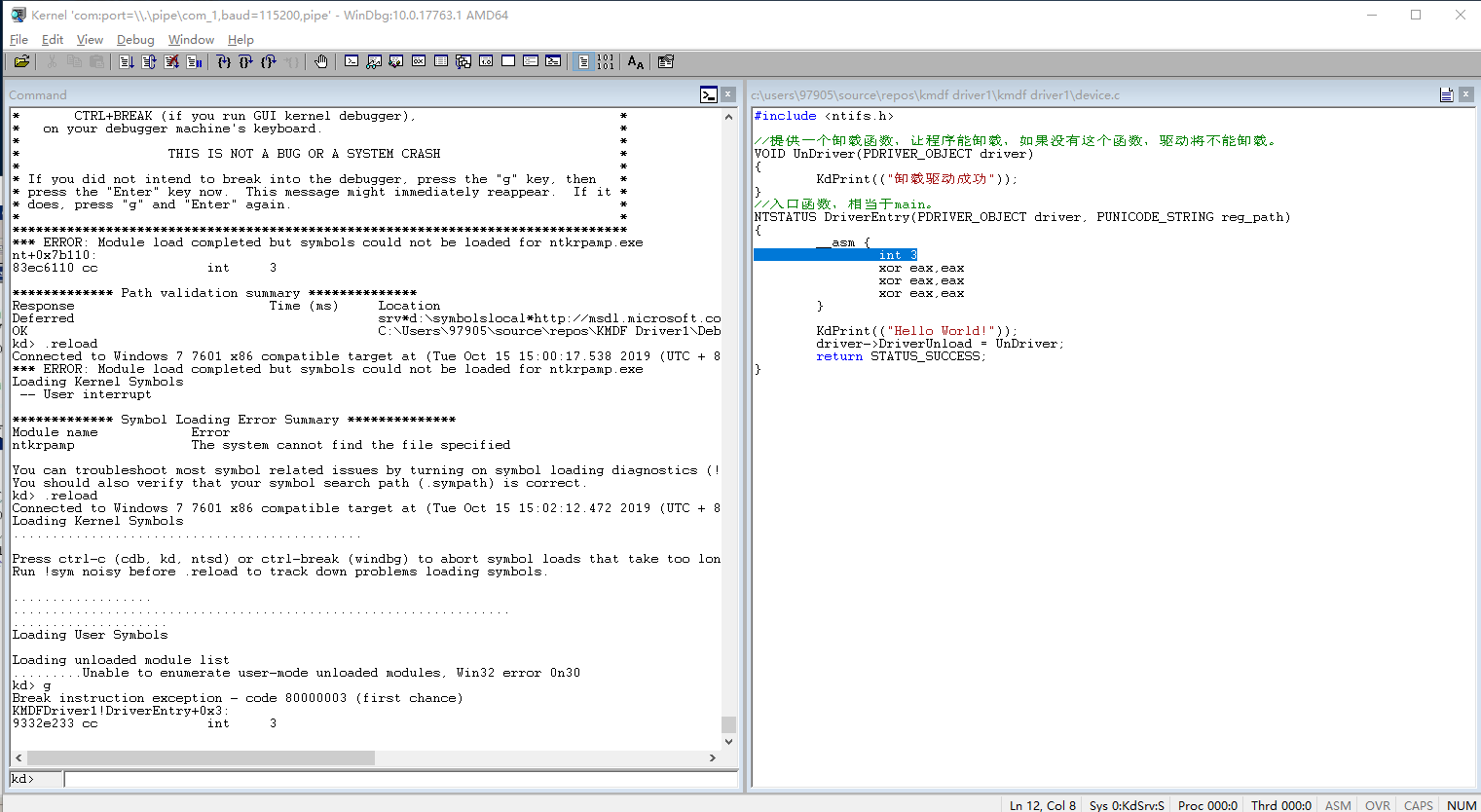Screen dimensions: 1481x812
Task: Turn Source mode off with the 101 icon
Action: click(x=606, y=61)
